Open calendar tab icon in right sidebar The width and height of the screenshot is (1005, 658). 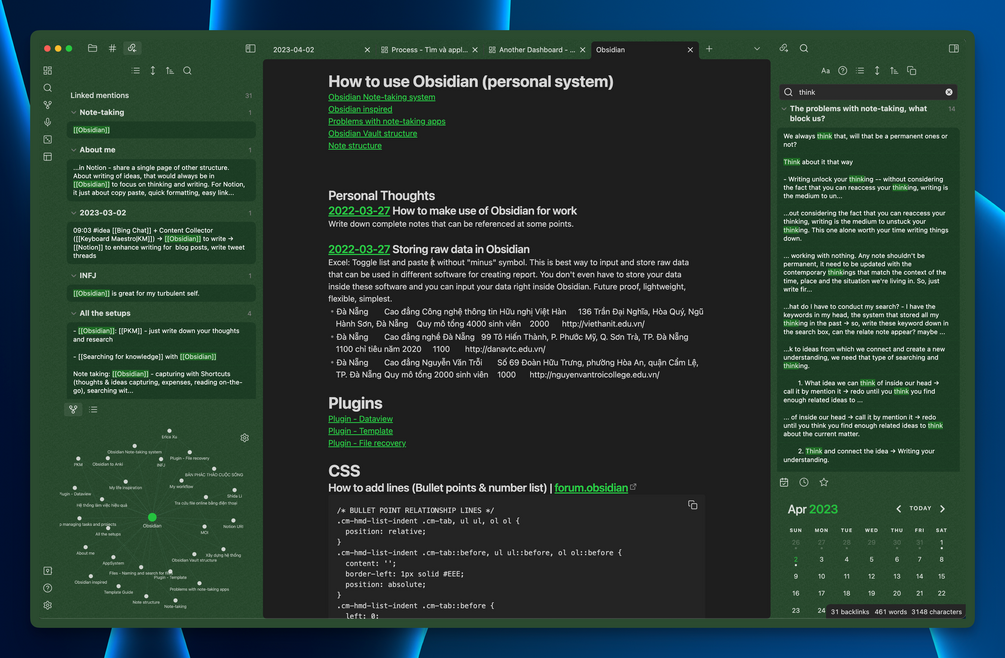(x=784, y=482)
